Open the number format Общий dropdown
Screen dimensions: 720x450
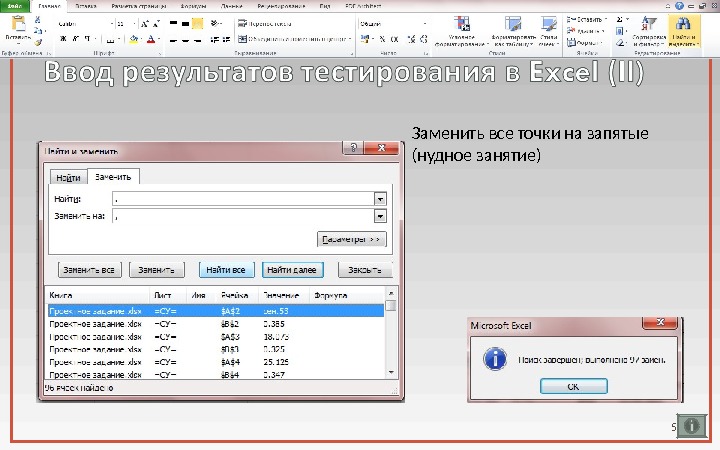click(425, 24)
